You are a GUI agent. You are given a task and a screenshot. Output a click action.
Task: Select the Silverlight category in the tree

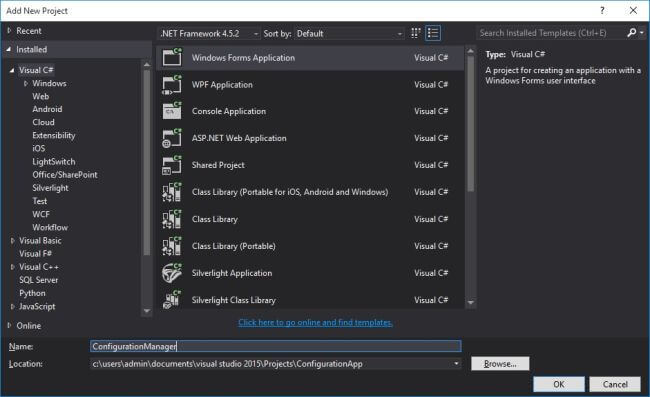51,188
